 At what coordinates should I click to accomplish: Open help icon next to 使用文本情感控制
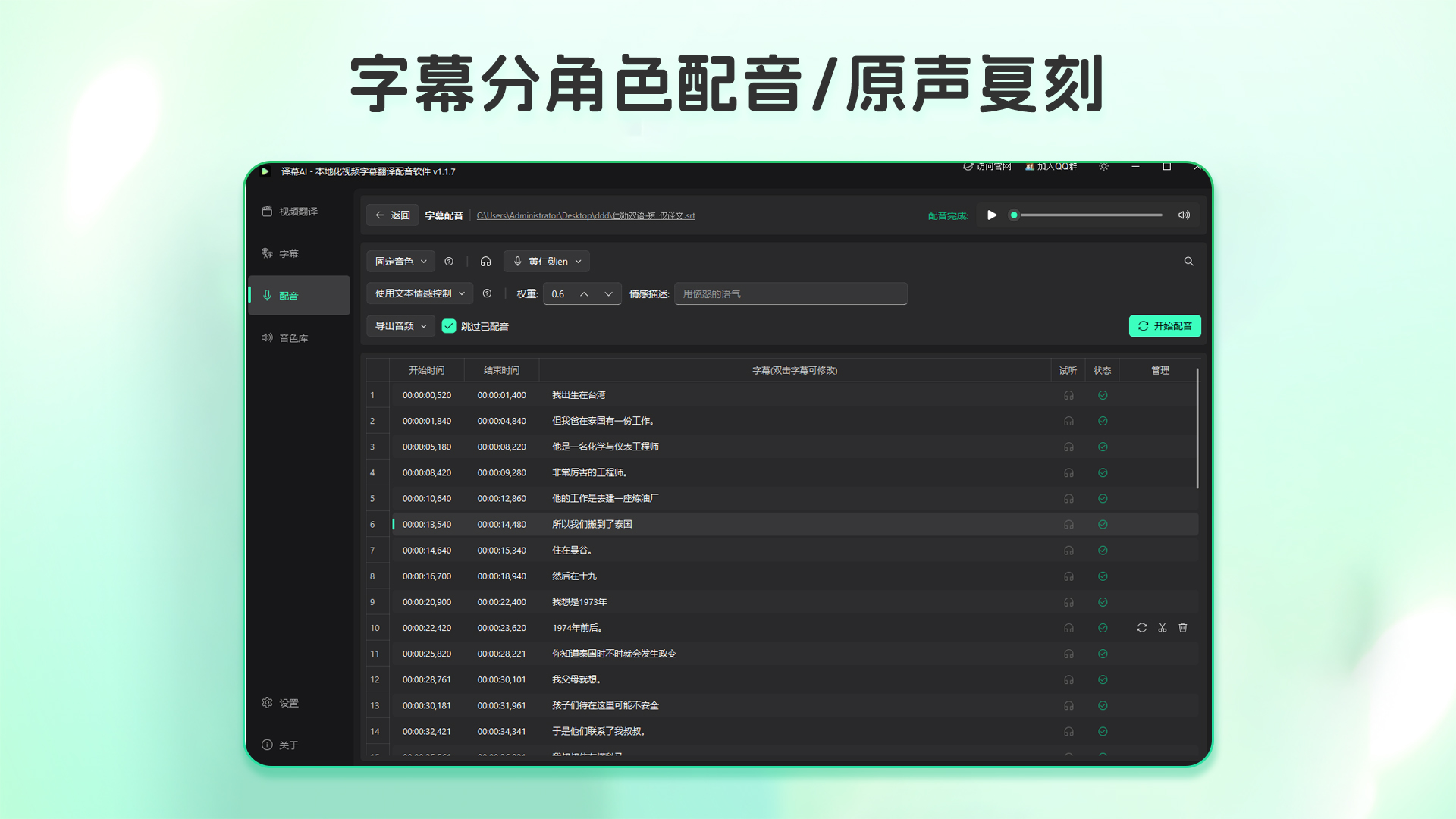(x=487, y=293)
